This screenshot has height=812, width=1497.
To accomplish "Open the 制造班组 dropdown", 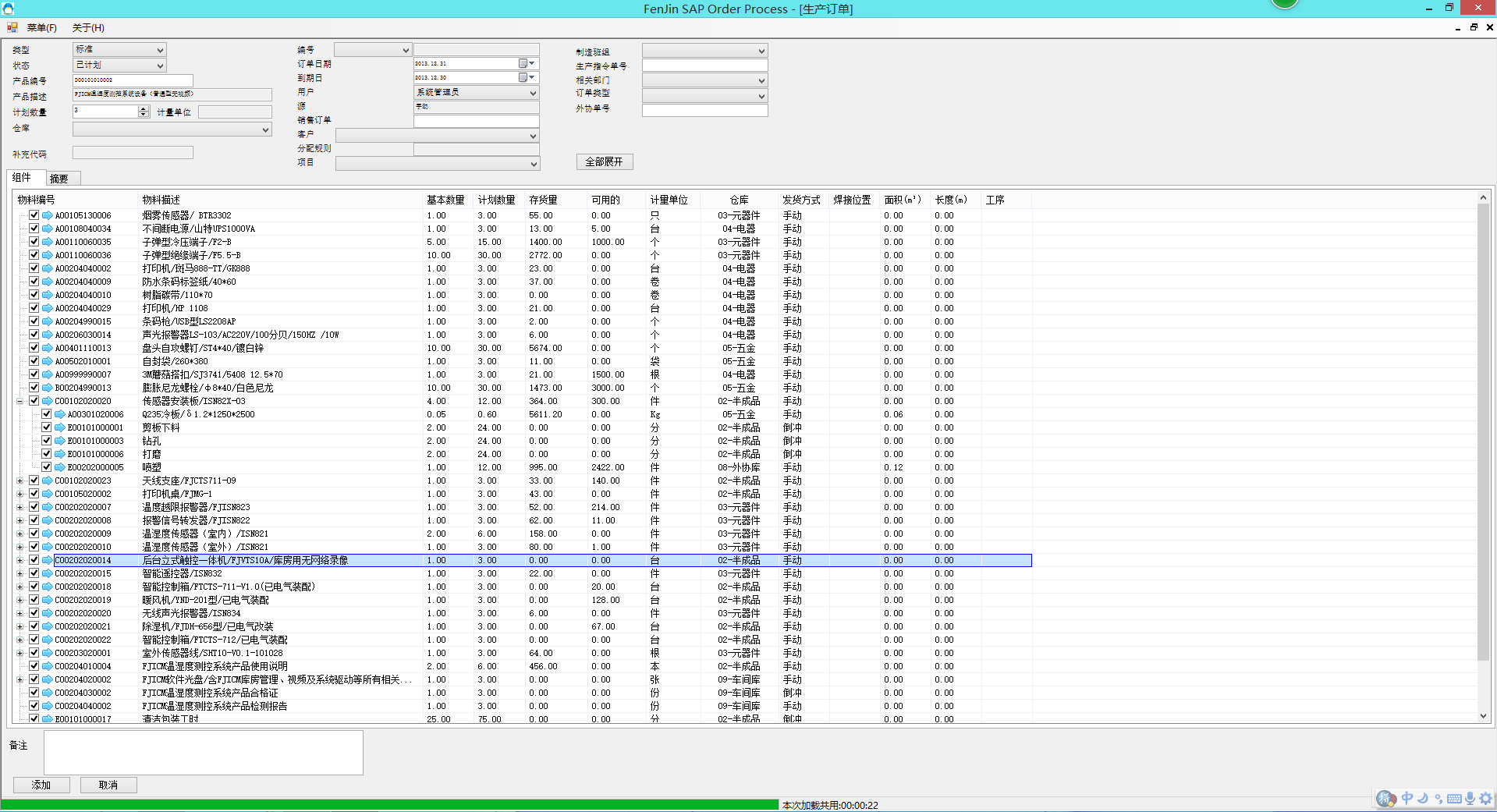I will click(x=704, y=51).
